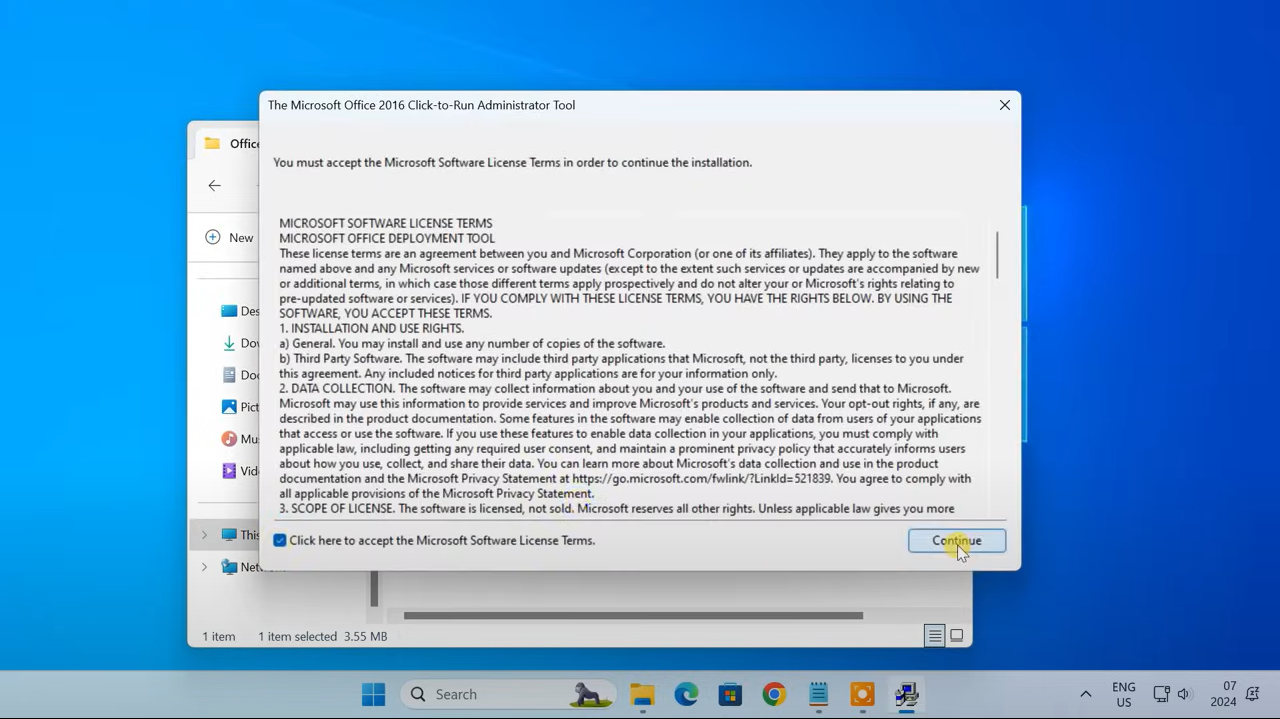Click the '1 item' status bar text
The width and height of the screenshot is (1280, 719).
pyautogui.click(x=219, y=636)
